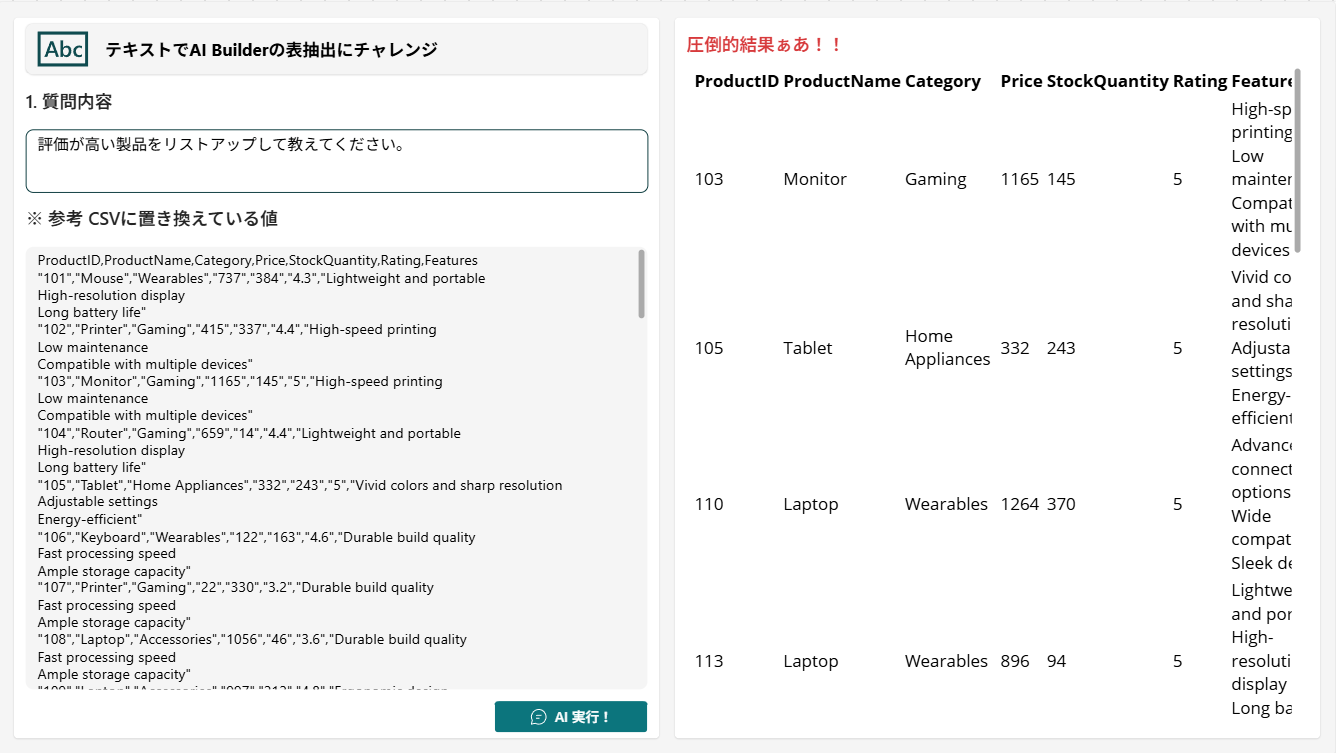Click the Category column header
This screenshot has width=1336, height=753.
pos(943,81)
